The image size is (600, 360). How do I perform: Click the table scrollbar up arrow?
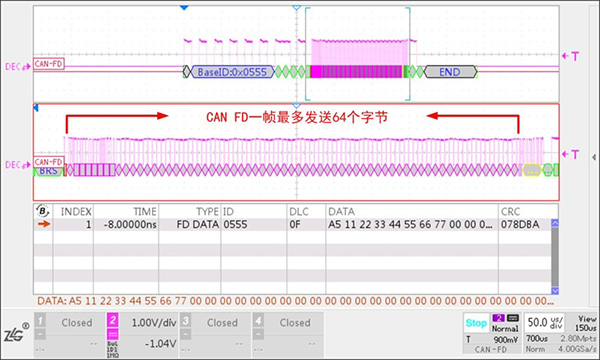554,223
